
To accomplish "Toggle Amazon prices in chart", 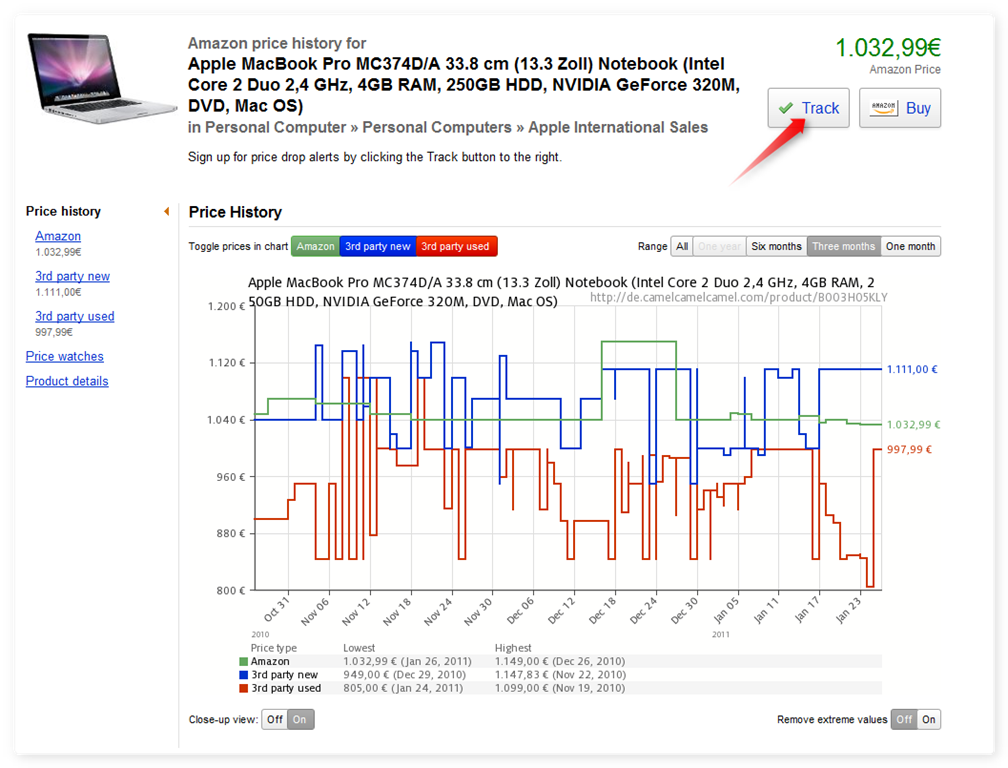I will [315, 246].
